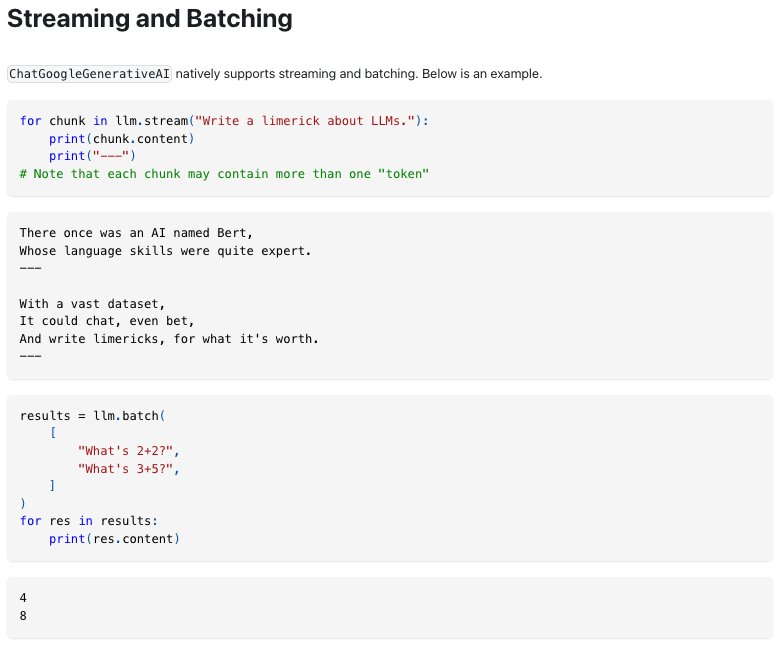Viewport: 781px width, 646px height.
Task: Click the print(chunk.content) line
Action: click(122, 138)
